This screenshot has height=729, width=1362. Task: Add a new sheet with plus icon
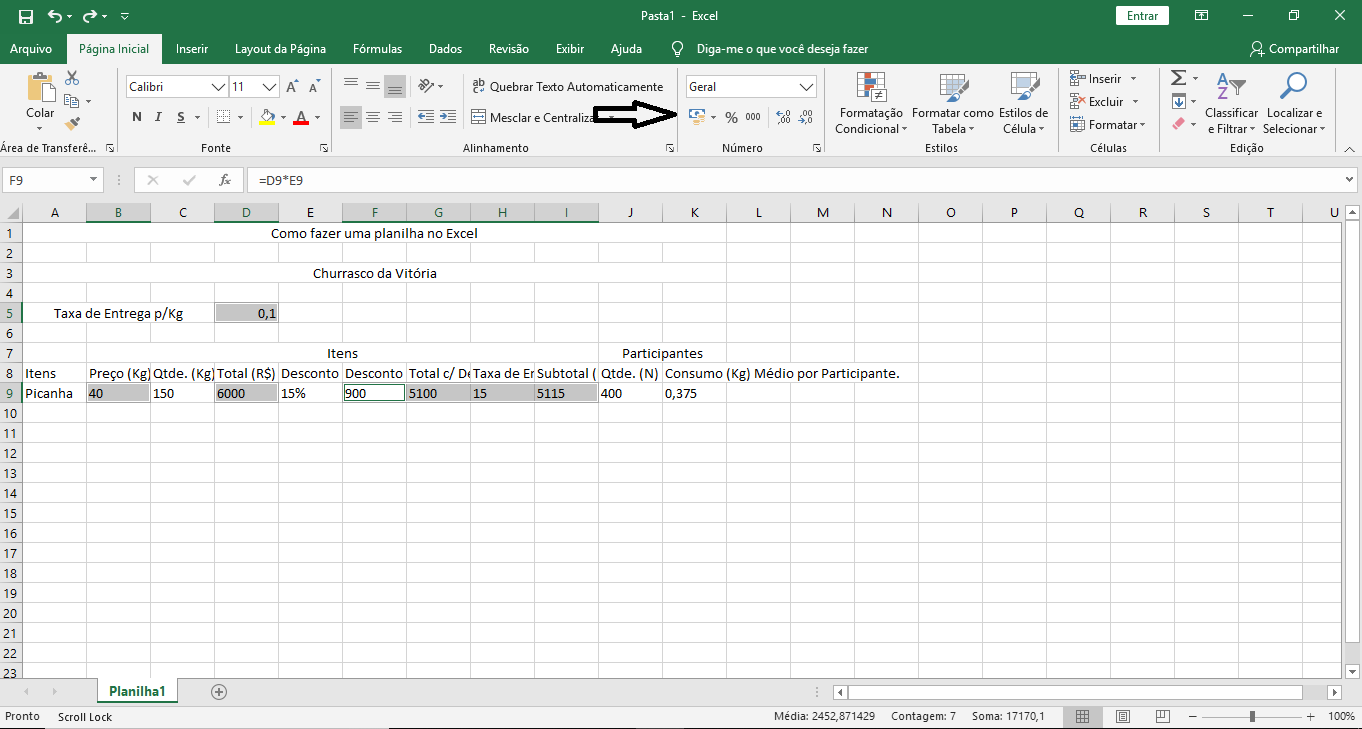219,691
